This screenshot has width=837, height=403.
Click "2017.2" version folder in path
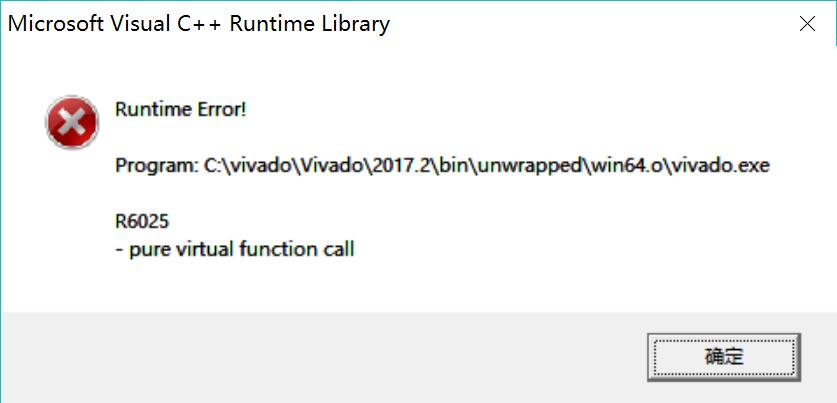click(406, 165)
